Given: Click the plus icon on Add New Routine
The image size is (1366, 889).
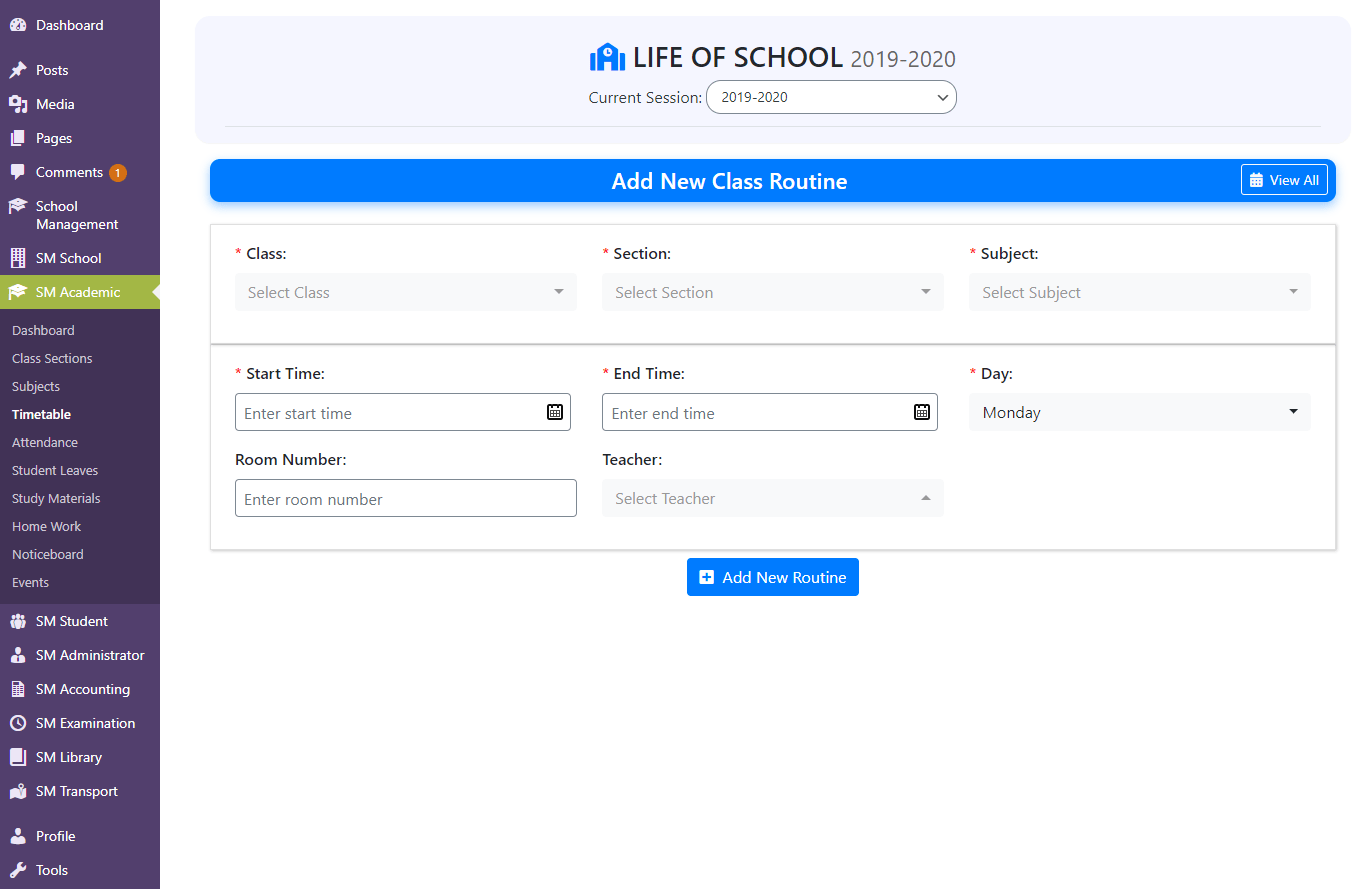Looking at the screenshot, I should [706, 577].
